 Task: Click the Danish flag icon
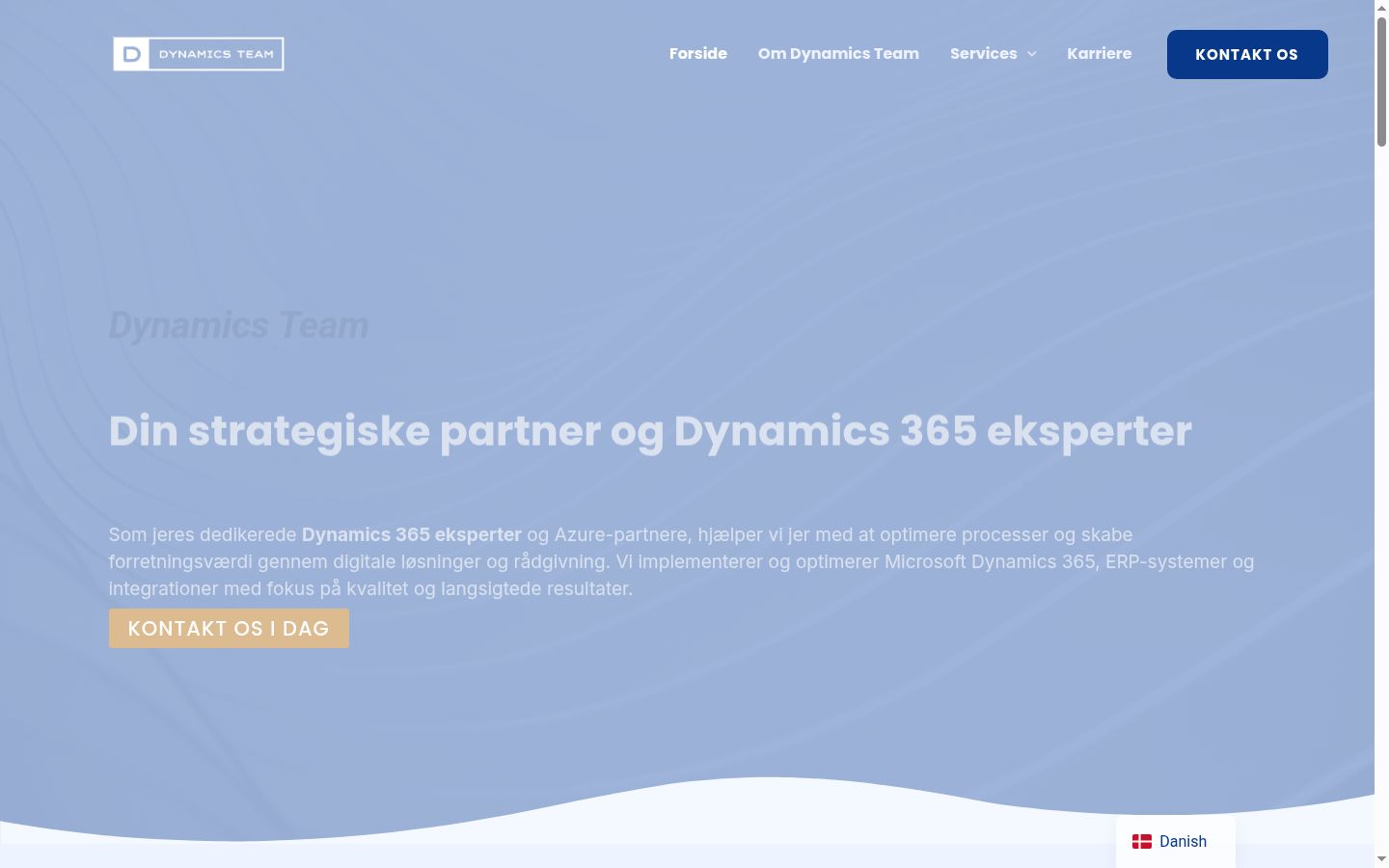[x=1142, y=842]
